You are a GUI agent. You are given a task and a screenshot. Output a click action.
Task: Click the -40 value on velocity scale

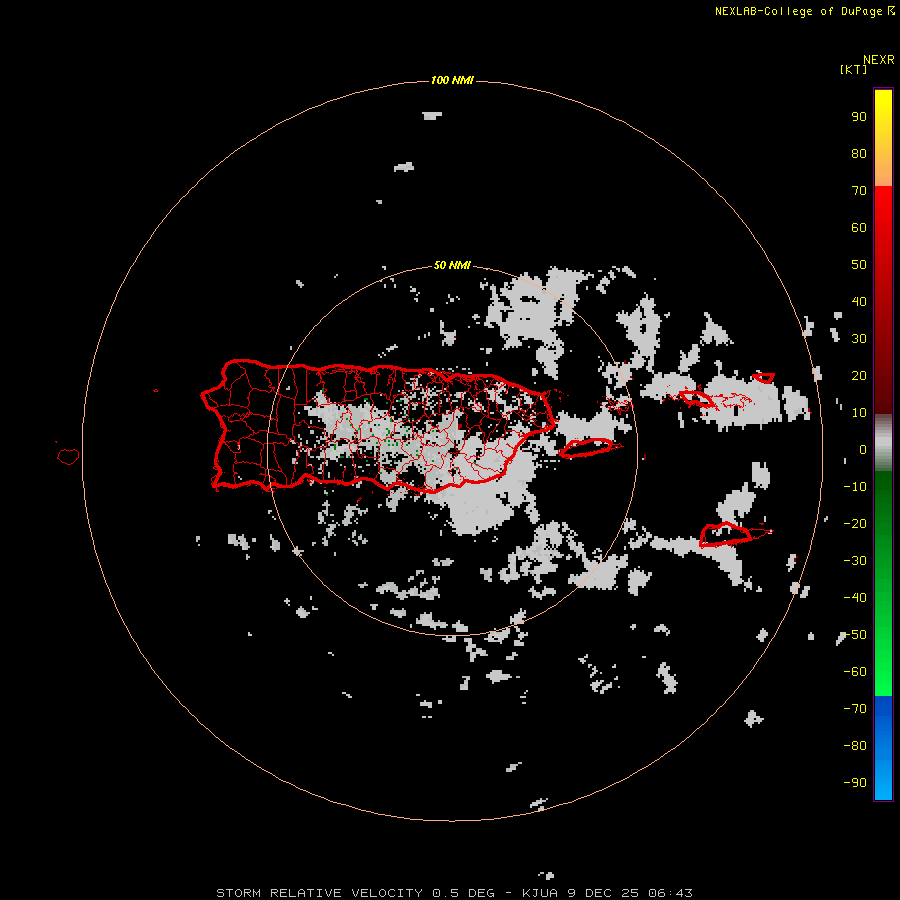[x=855, y=598]
